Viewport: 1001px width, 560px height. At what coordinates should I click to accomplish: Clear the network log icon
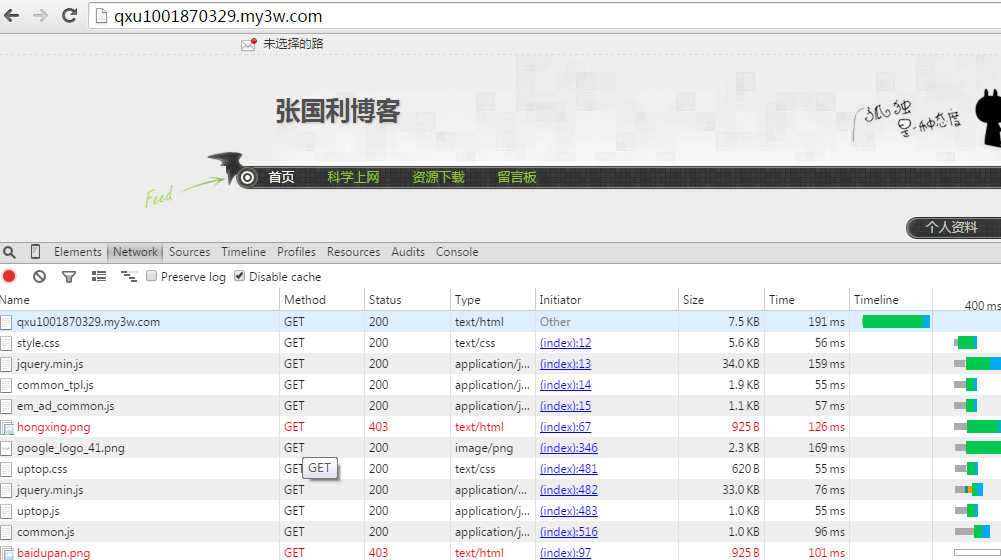(x=39, y=277)
